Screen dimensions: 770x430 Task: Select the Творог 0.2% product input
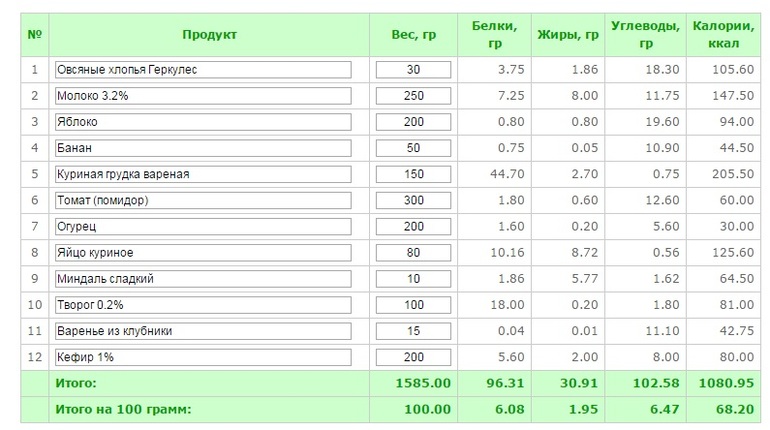coord(205,304)
